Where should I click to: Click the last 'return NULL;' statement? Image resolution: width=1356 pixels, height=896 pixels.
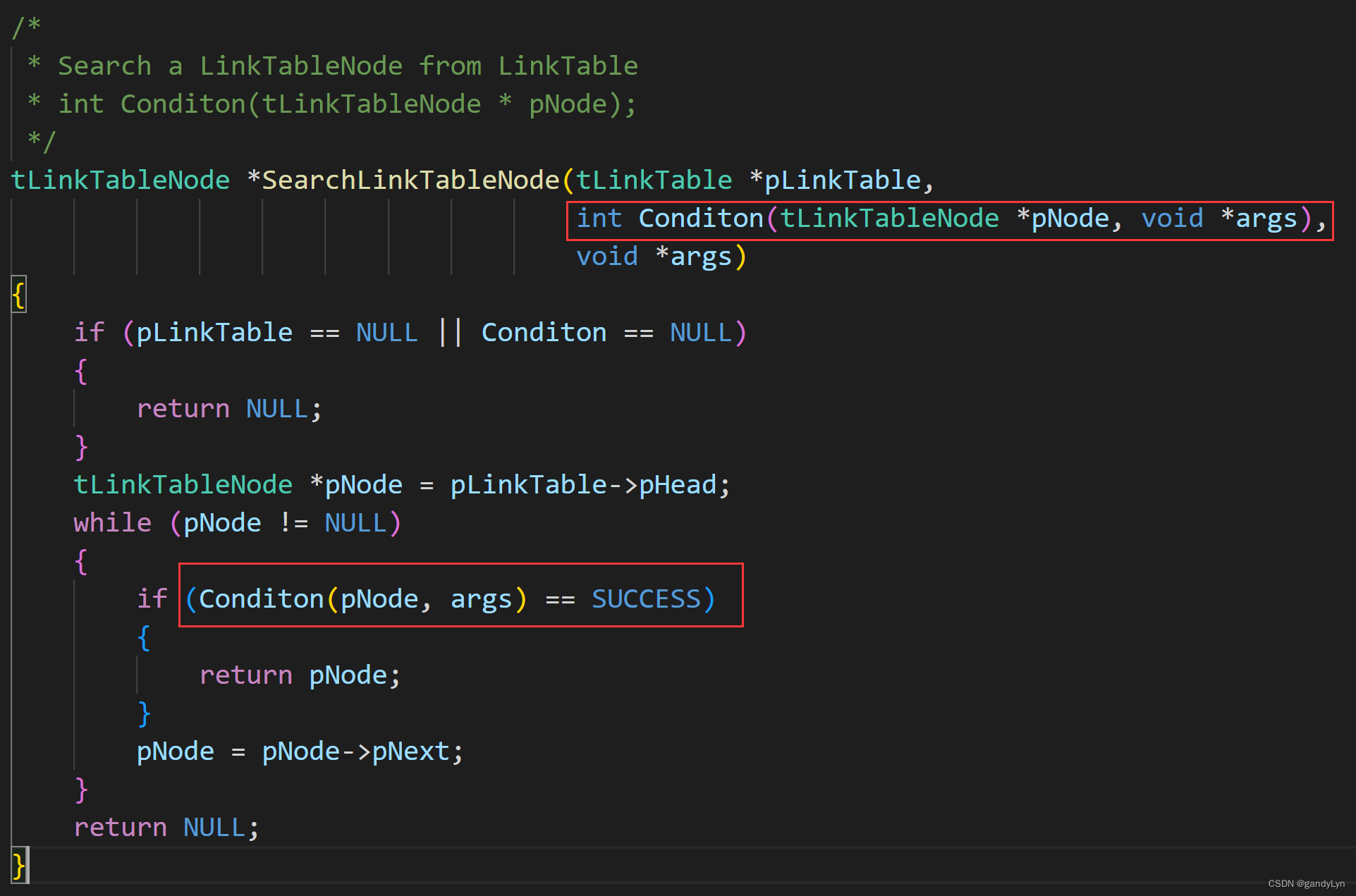pyautogui.click(x=166, y=828)
